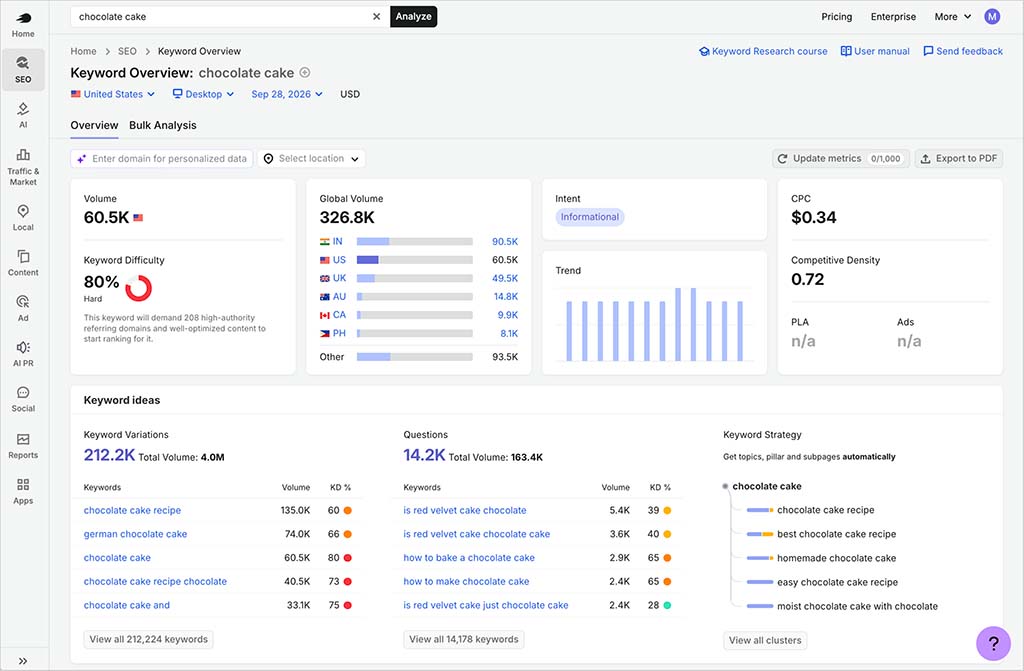Viewport: 1024px width, 671px height.
Task: Click CA country global volume link
Action: click(339, 315)
